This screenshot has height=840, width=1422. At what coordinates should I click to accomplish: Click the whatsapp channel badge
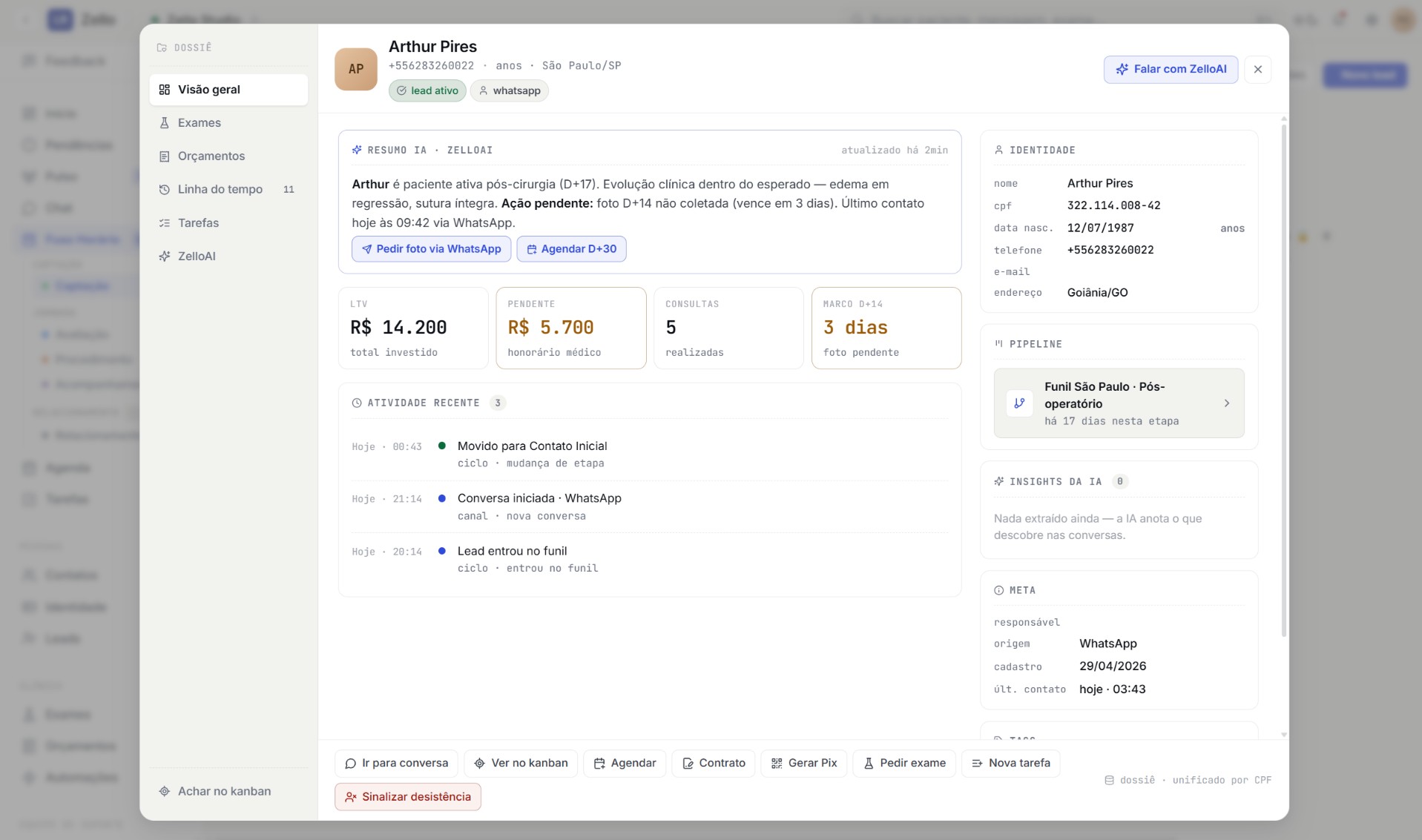click(509, 90)
